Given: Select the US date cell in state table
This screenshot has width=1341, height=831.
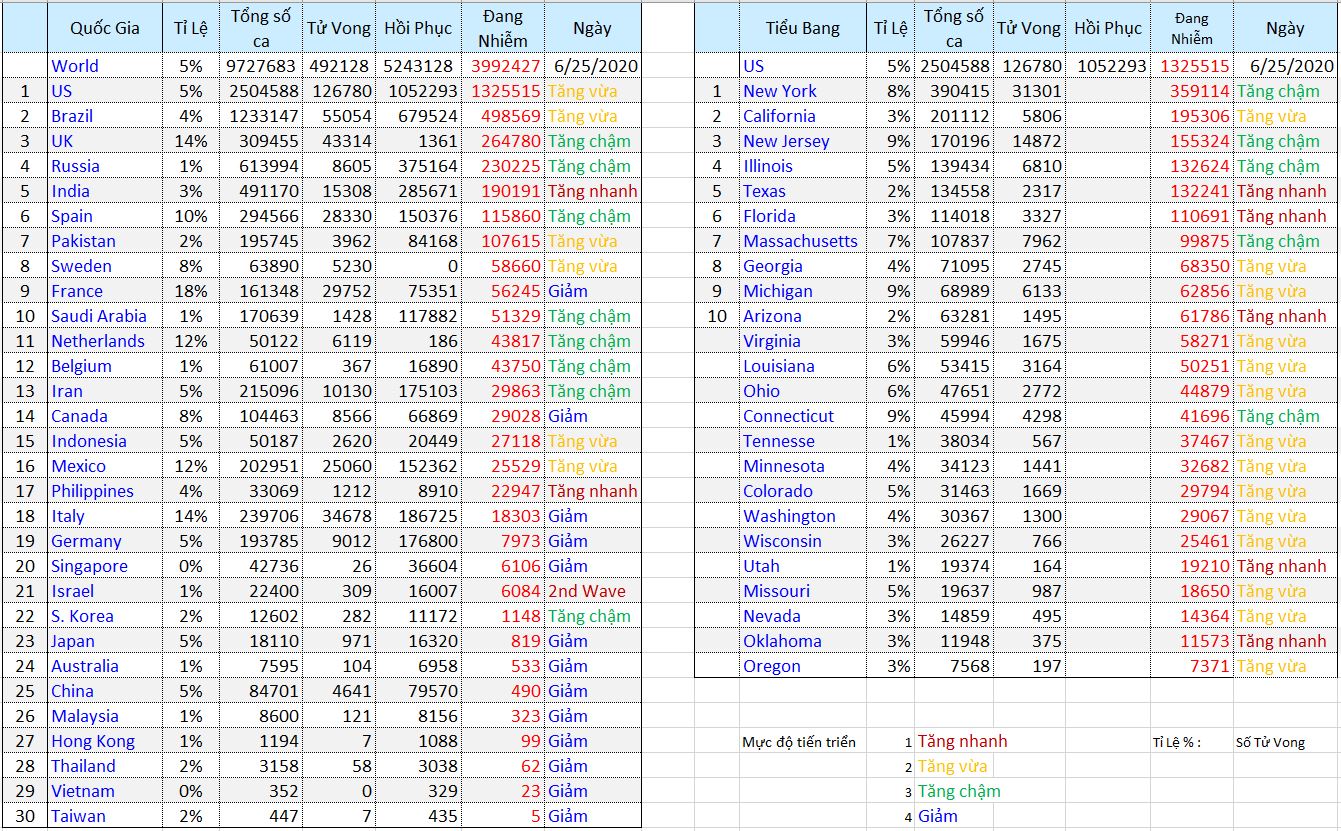Looking at the screenshot, I should tap(1285, 66).
